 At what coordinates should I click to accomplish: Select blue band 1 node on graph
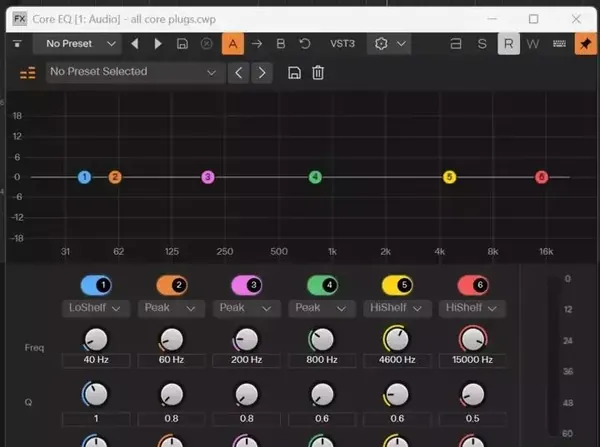pos(85,177)
